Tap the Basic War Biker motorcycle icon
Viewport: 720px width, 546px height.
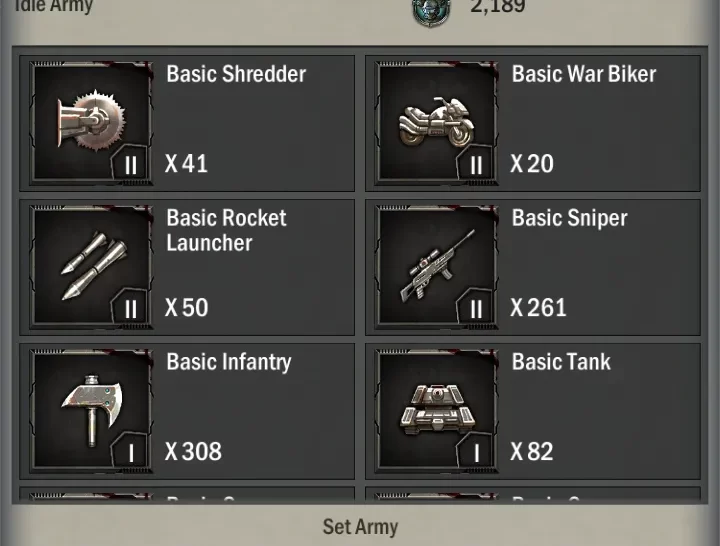(436, 123)
